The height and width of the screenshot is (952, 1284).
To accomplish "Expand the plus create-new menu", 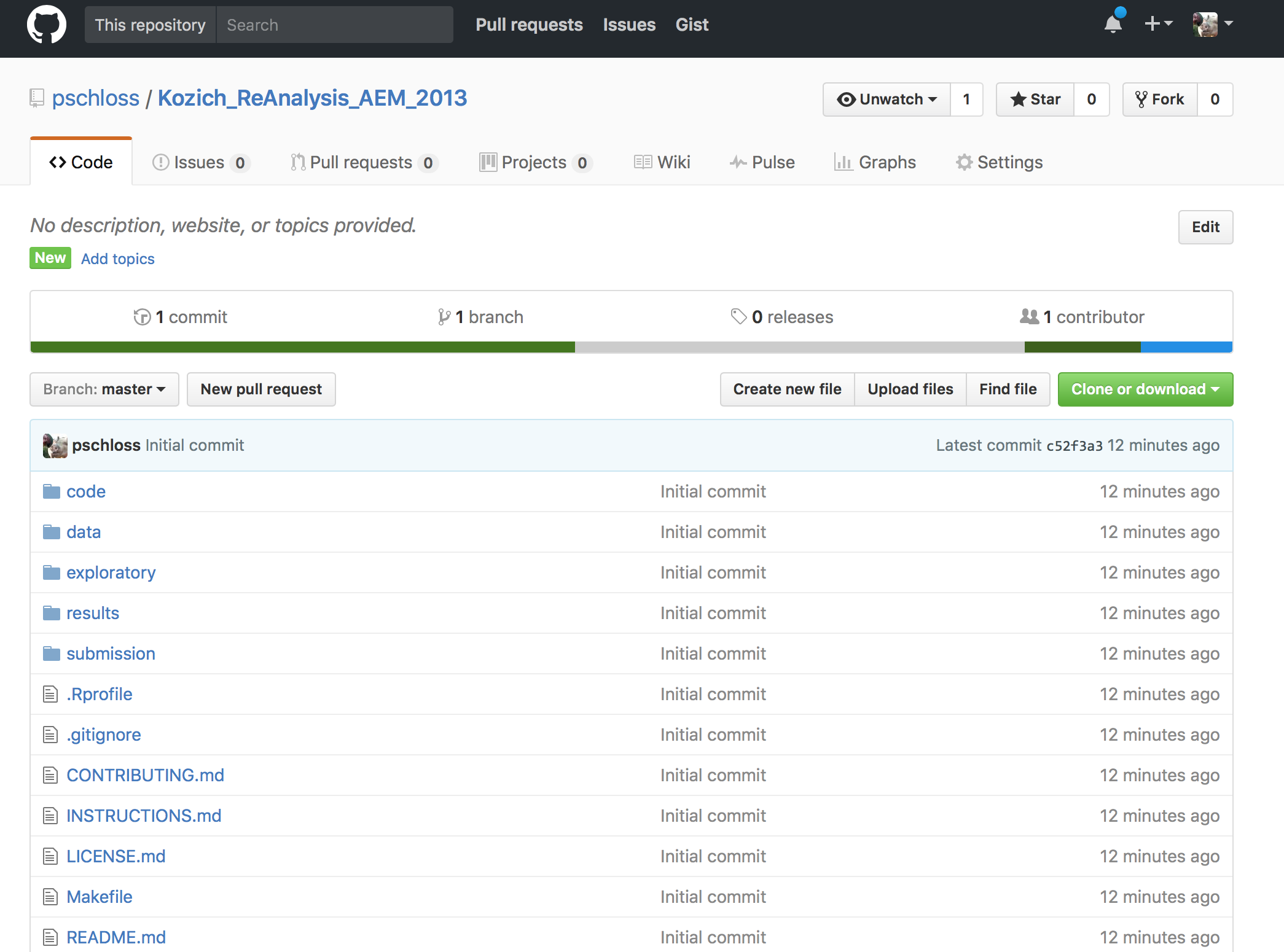I will pos(1158,25).
